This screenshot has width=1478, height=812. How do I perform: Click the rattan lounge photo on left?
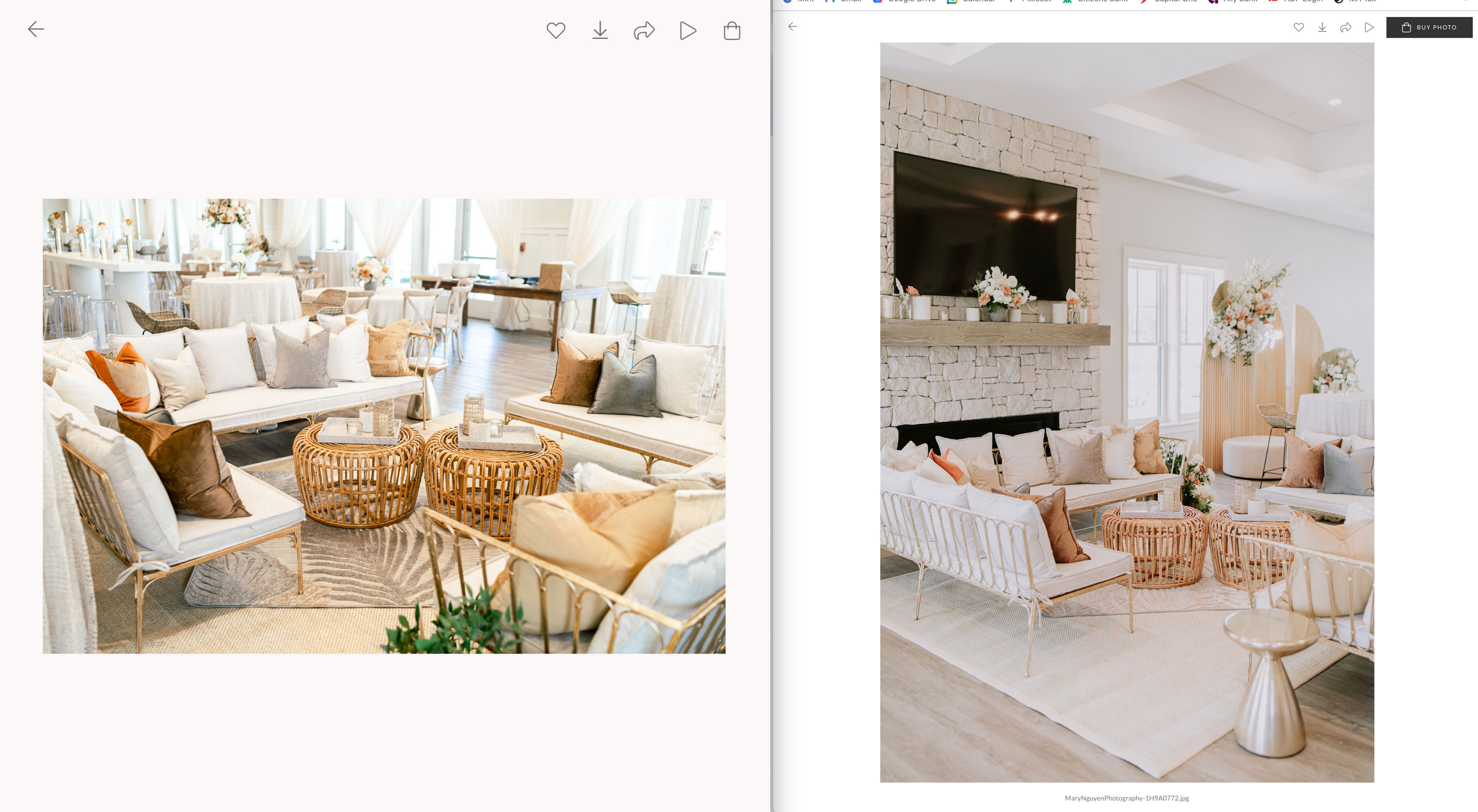(384, 426)
